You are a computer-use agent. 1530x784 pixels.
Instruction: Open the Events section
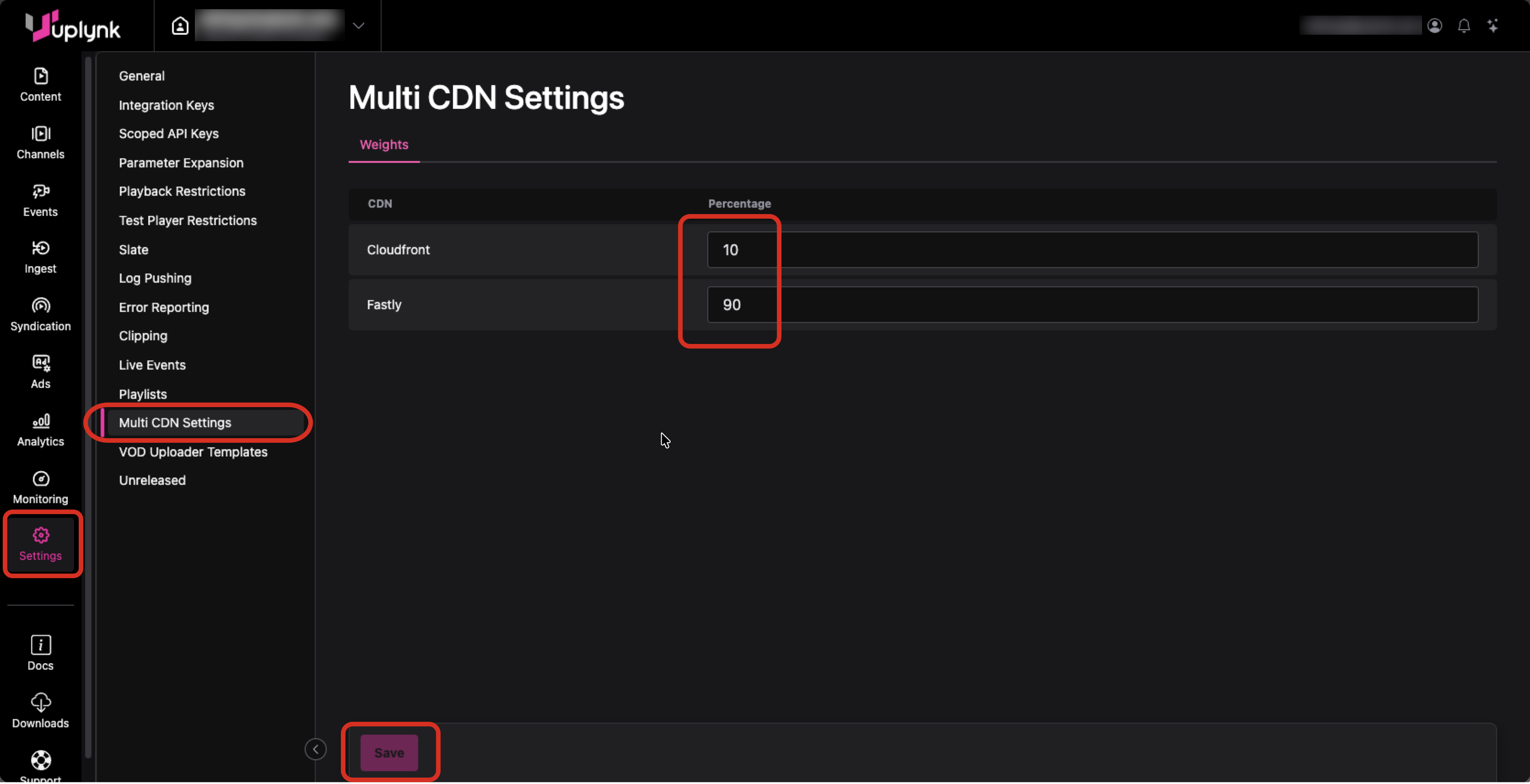pos(40,199)
